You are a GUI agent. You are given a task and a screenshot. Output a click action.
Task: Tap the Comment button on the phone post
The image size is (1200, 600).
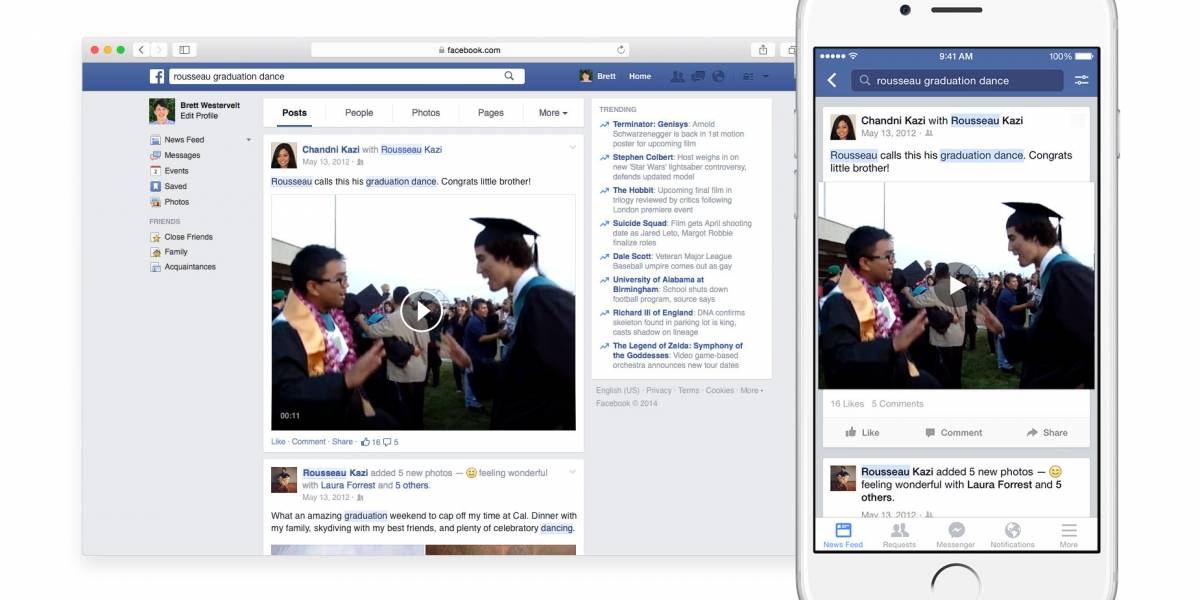[x=954, y=433]
